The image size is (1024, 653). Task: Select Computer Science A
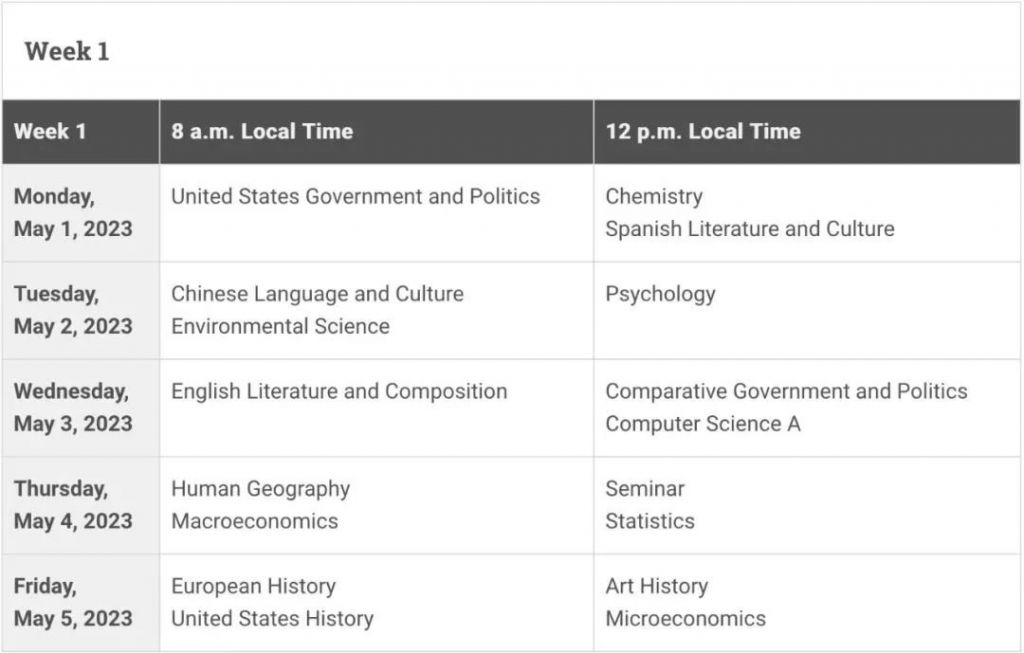(703, 424)
